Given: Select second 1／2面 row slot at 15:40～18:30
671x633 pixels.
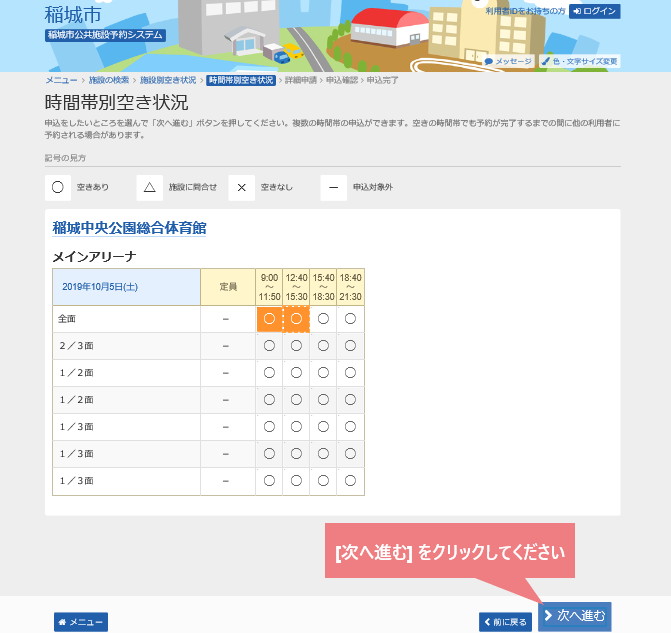Looking at the screenshot, I should [x=323, y=400].
